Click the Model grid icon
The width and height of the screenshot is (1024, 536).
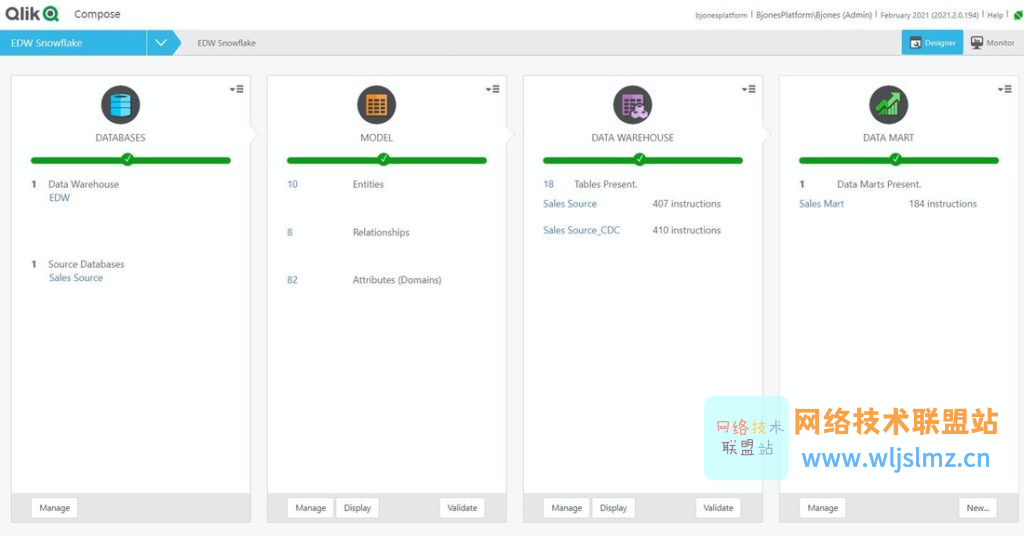click(x=377, y=104)
